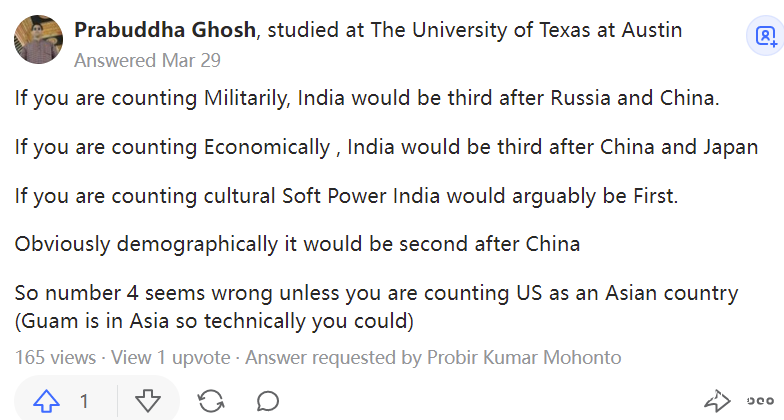The height and width of the screenshot is (420, 784).
Task: Click the sentence about counting Economically
Action: click(x=386, y=148)
